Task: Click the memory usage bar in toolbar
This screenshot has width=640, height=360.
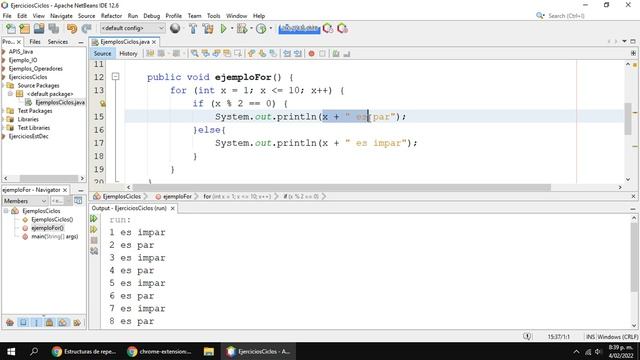Action: click(299, 29)
